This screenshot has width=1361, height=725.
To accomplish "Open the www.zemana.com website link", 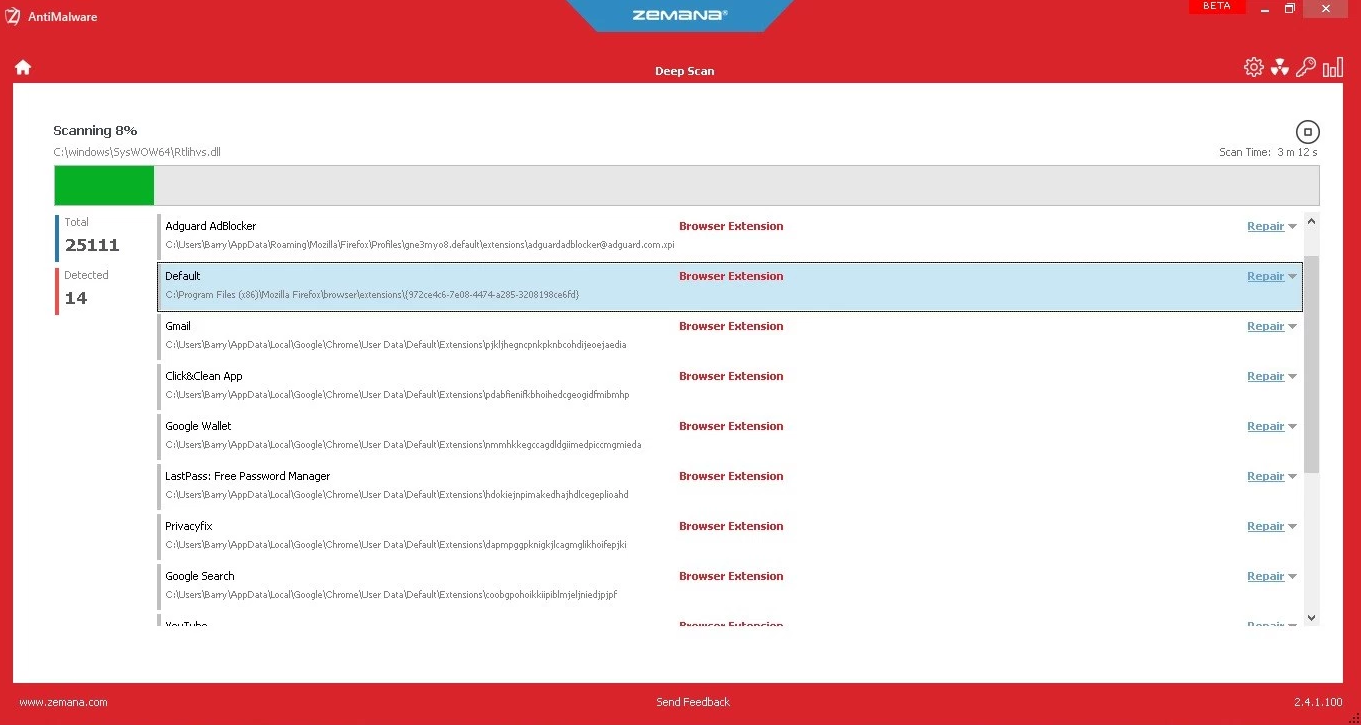I will [x=63, y=702].
